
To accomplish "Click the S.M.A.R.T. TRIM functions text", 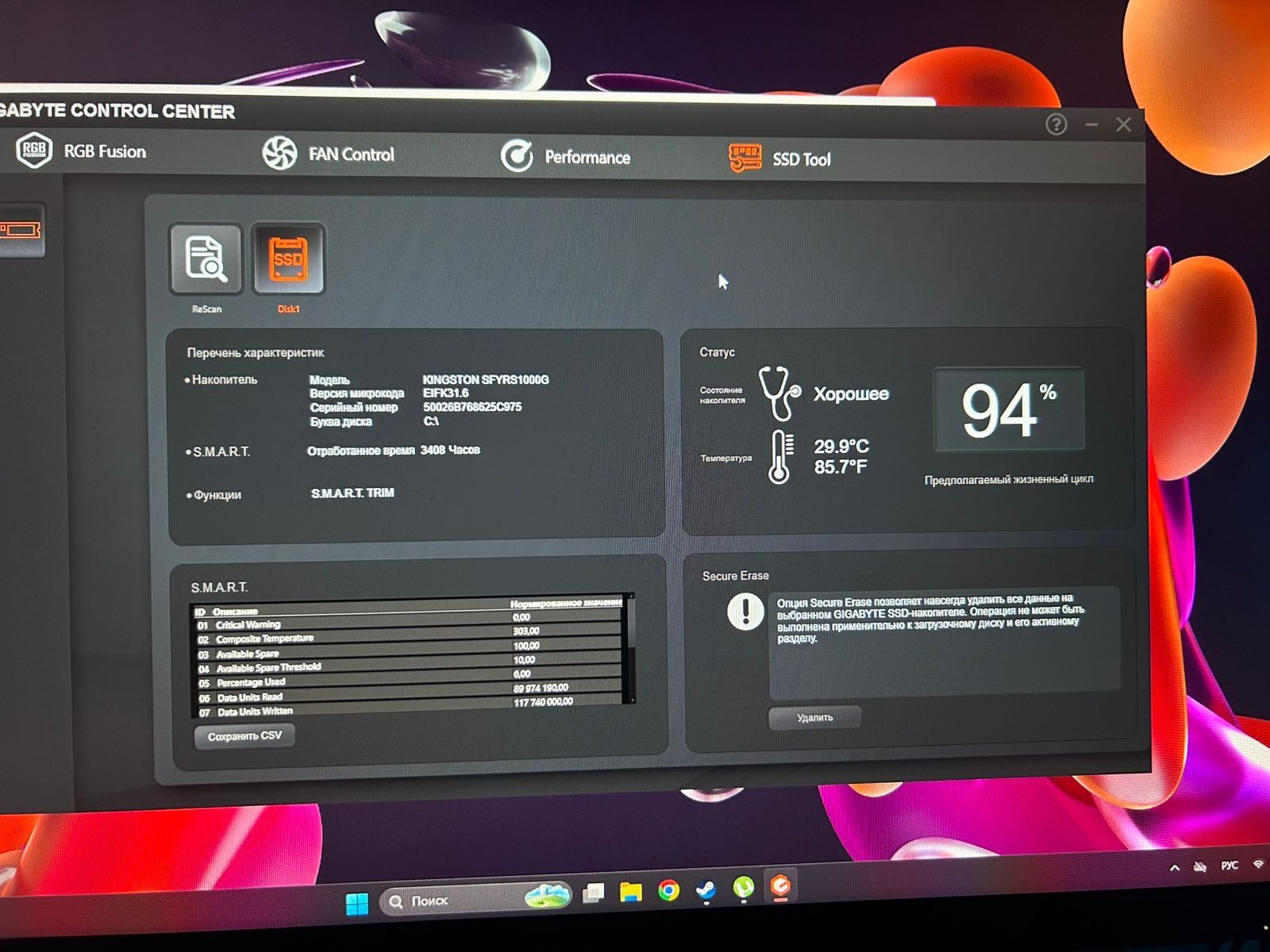I will coord(352,493).
